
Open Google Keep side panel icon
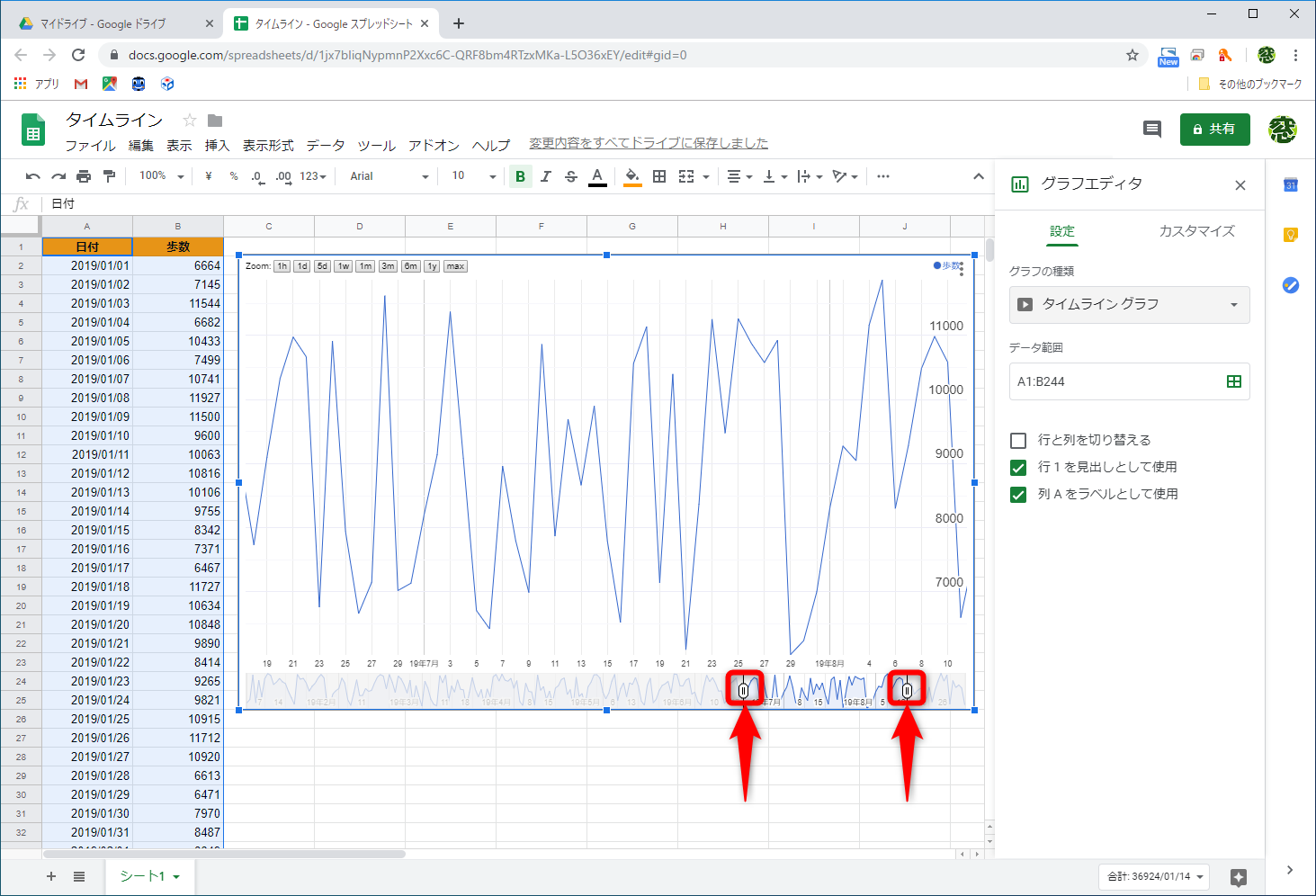coord(1291,235)
